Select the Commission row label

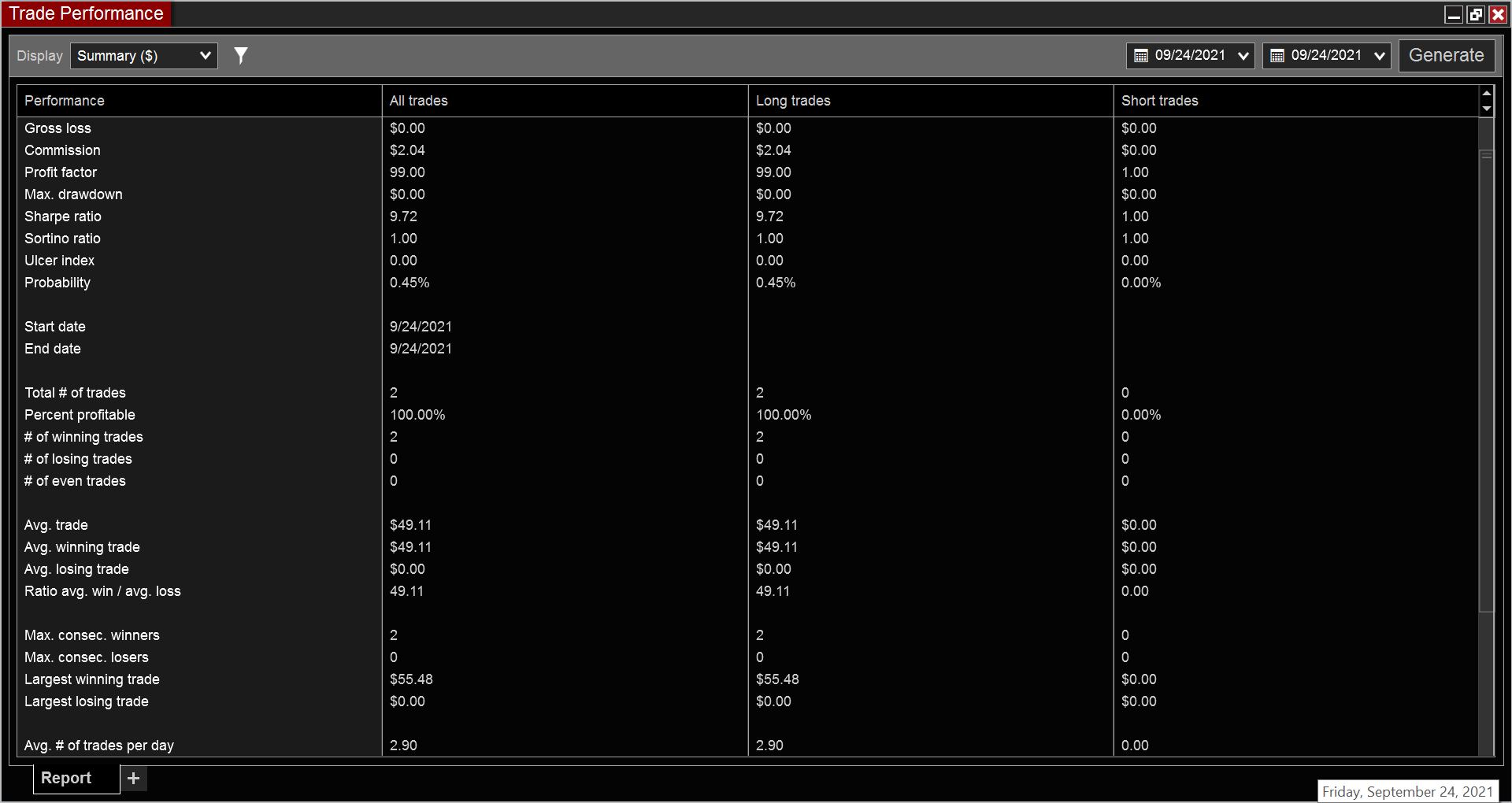click(x=62, y=150)
